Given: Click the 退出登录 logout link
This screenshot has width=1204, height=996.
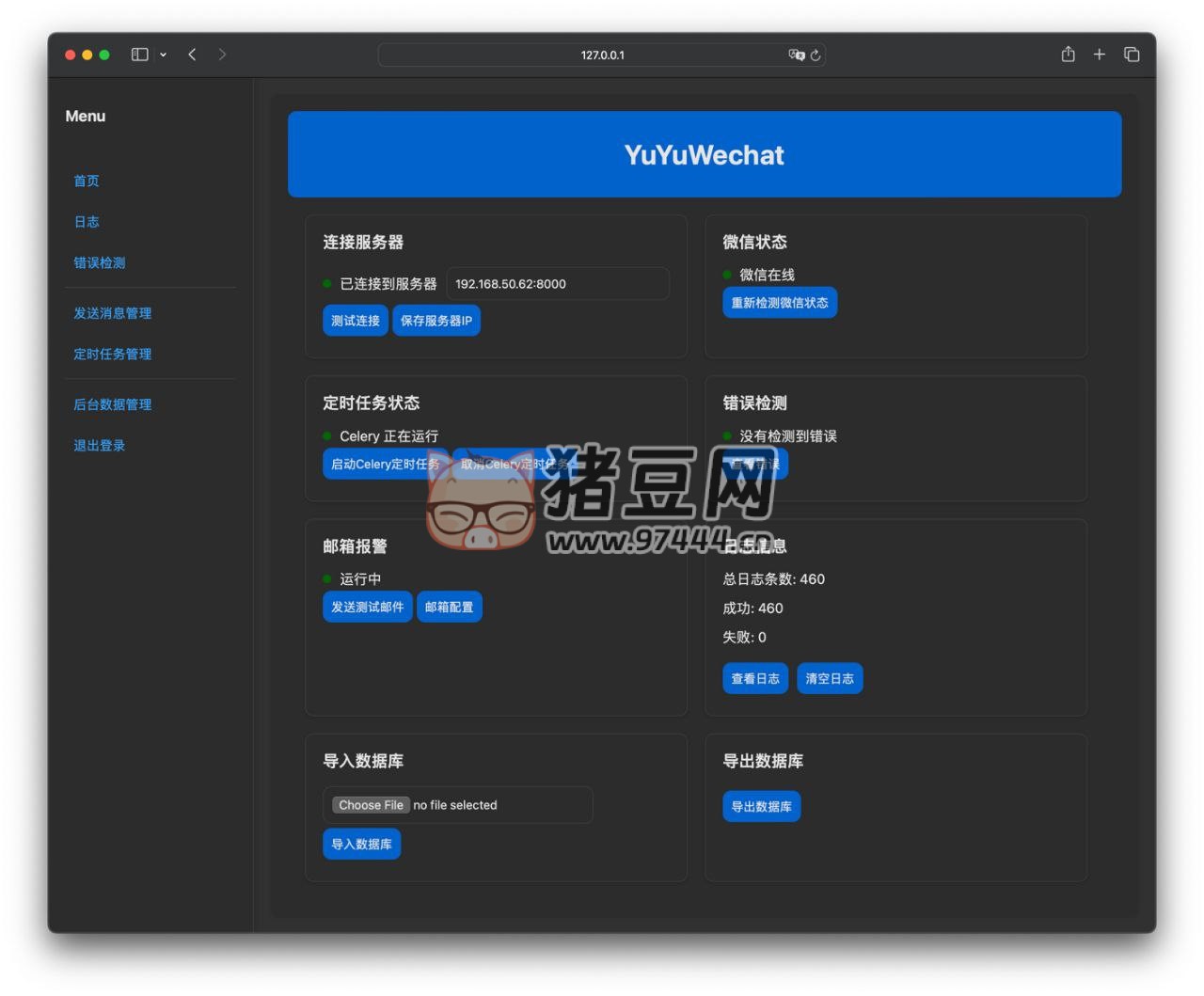Looking at the screenshot, I should click(100, 446).
